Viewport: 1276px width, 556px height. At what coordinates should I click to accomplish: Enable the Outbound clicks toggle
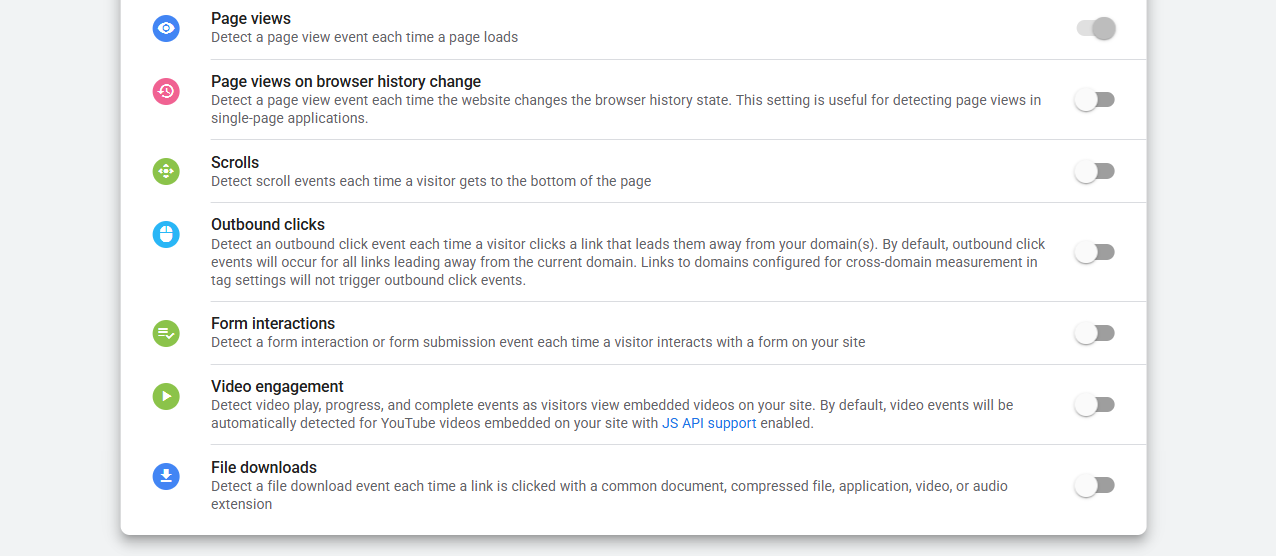point(1095,252)
